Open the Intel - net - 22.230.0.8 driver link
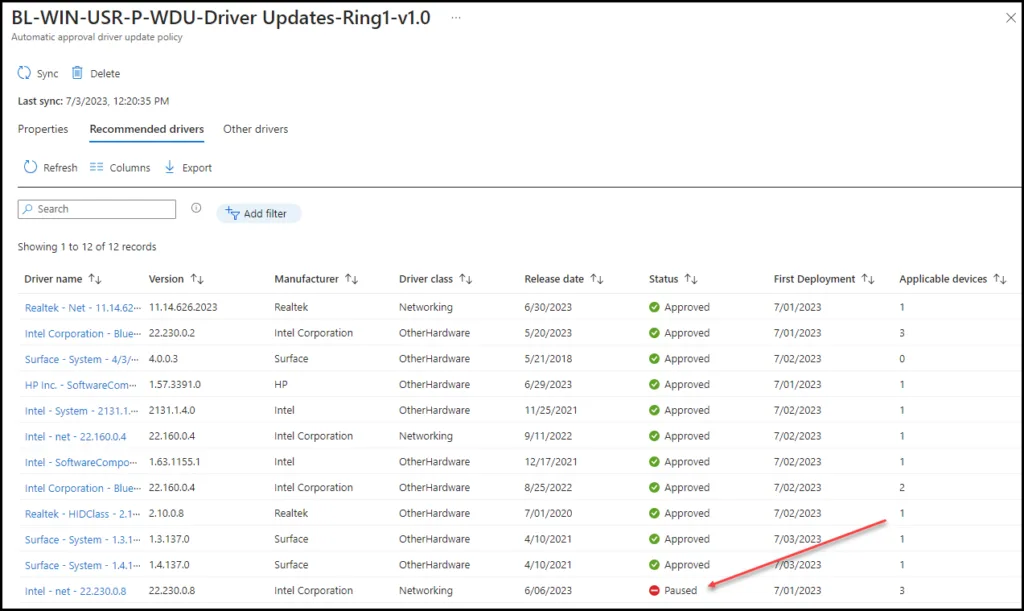The height and width of the screenshot is (611, 1024). point(75,591)
